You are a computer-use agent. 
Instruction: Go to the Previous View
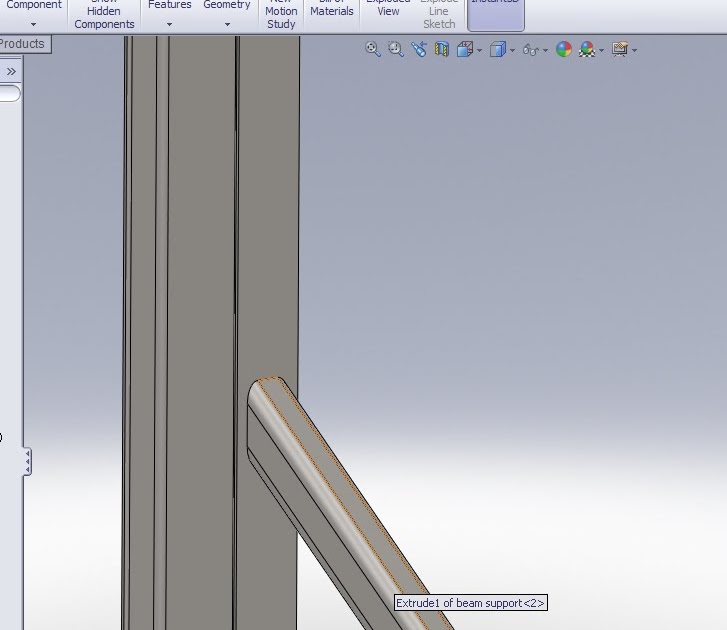(419, 49)
